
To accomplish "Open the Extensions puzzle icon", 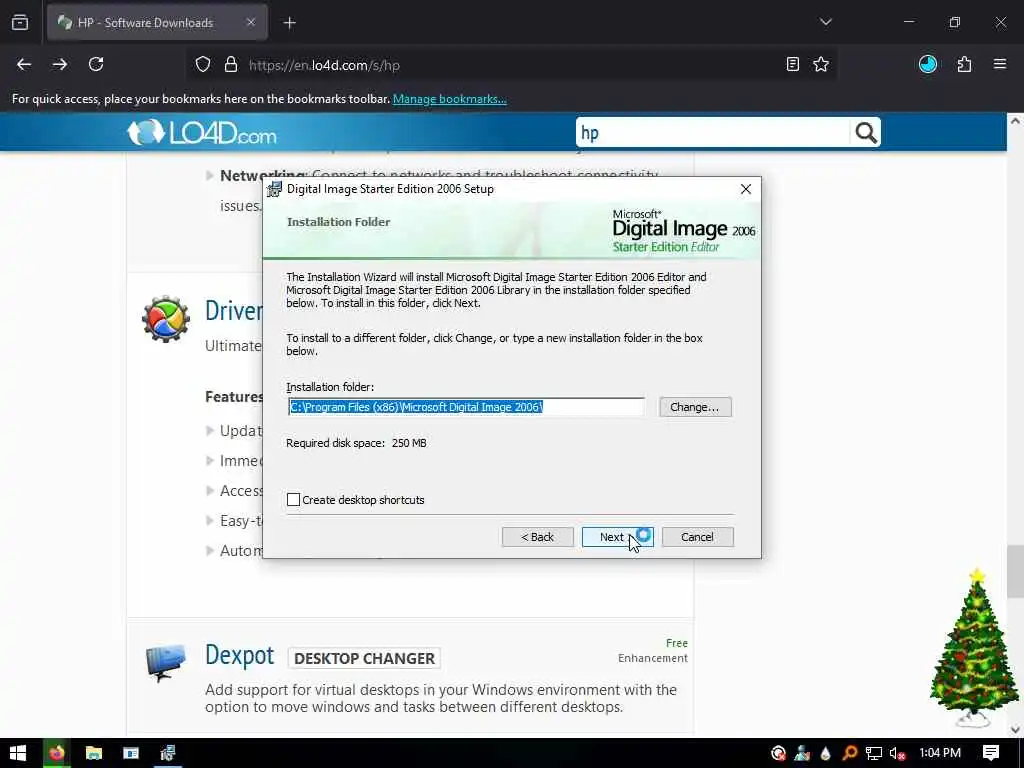I will pyautogui.click(x=964, y=64).
